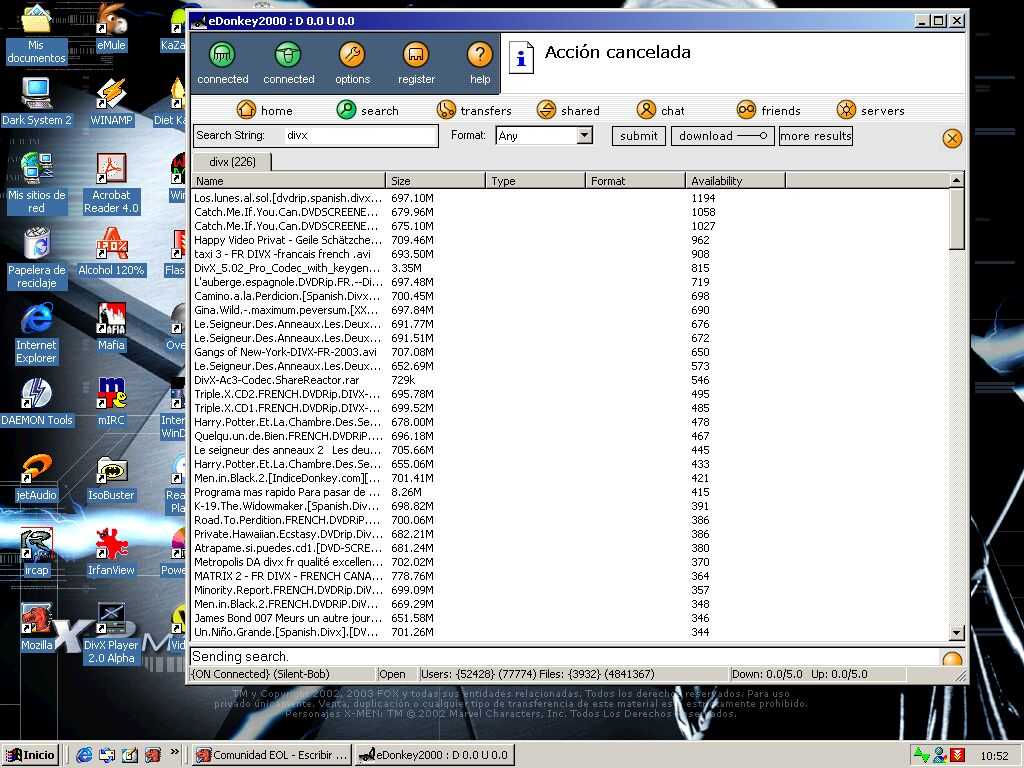Close search tab with orange X icon
Viewport: 1024px width, 768px height.
click(x=952, y=138)
